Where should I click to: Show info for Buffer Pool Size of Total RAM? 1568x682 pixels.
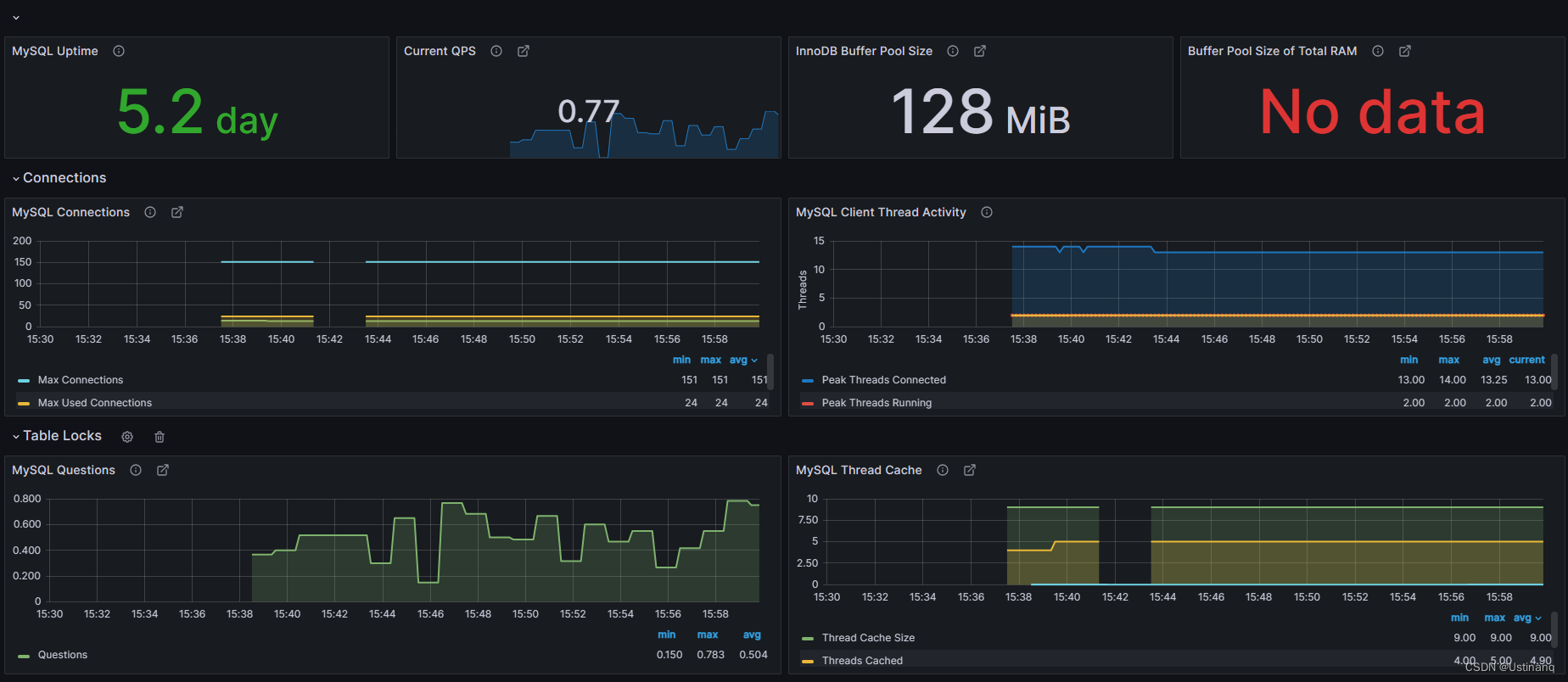(x=1378, y=51)
